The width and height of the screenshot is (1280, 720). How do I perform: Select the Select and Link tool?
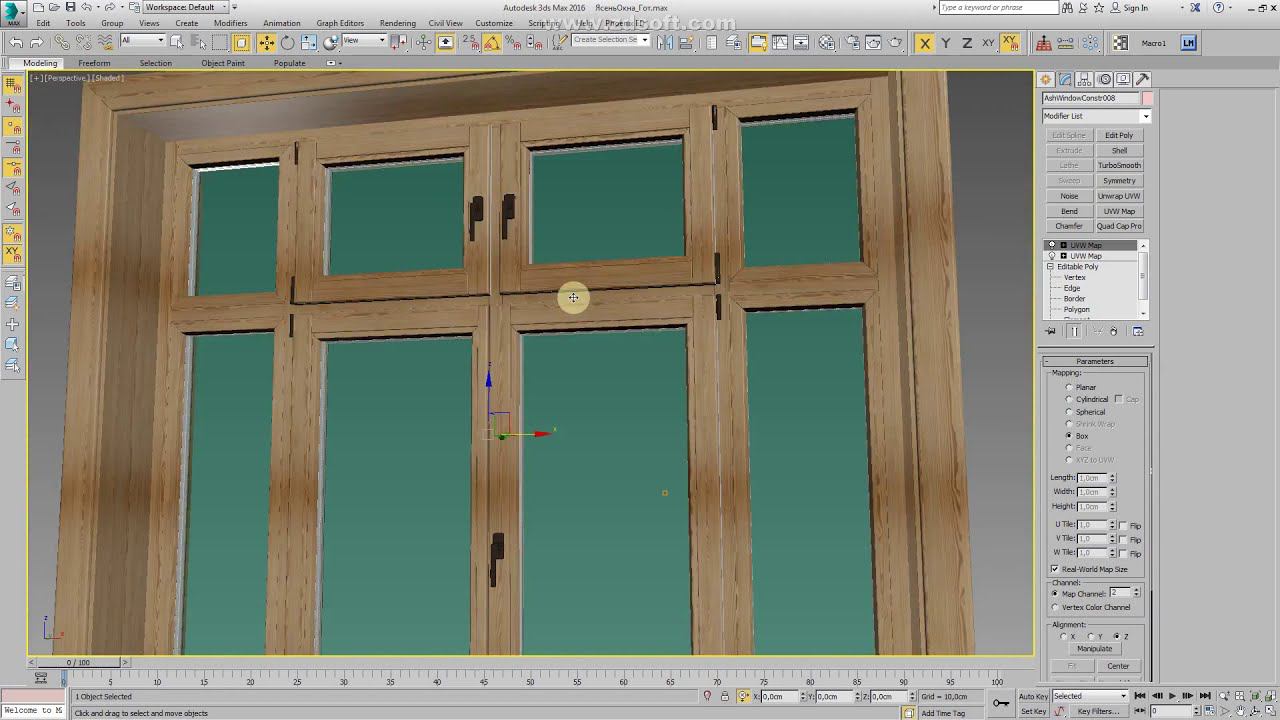coord(62,43)
